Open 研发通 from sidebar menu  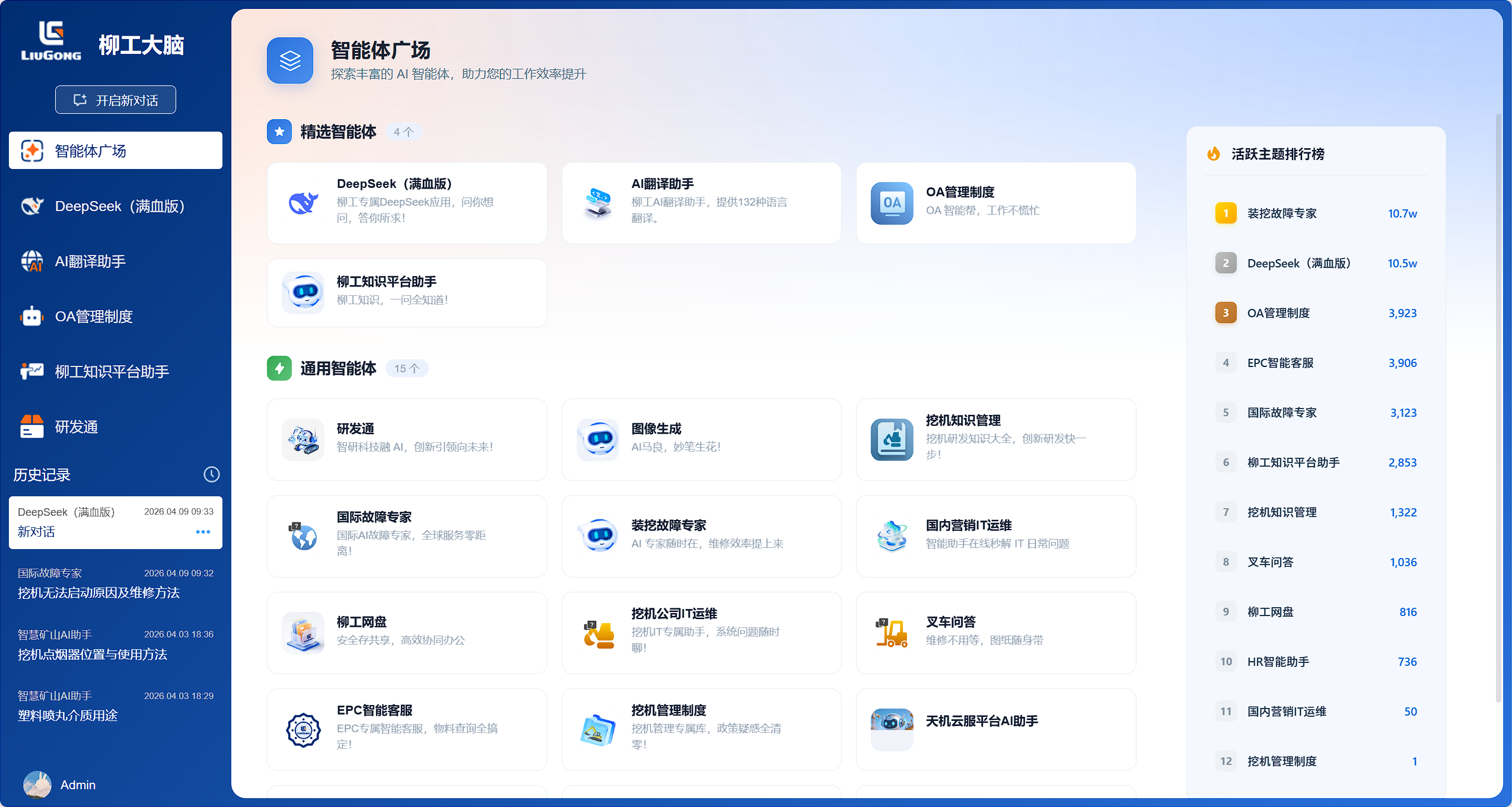click(116, 426)
